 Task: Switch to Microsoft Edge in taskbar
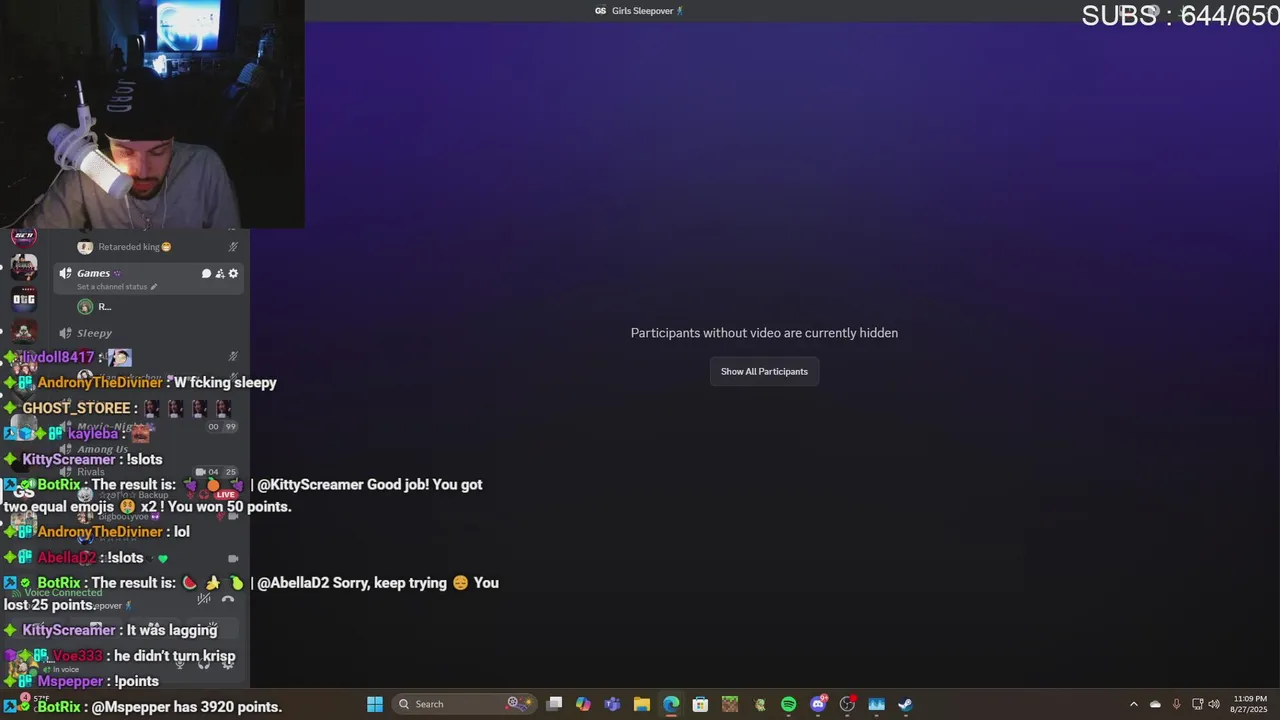click(671, 704)
